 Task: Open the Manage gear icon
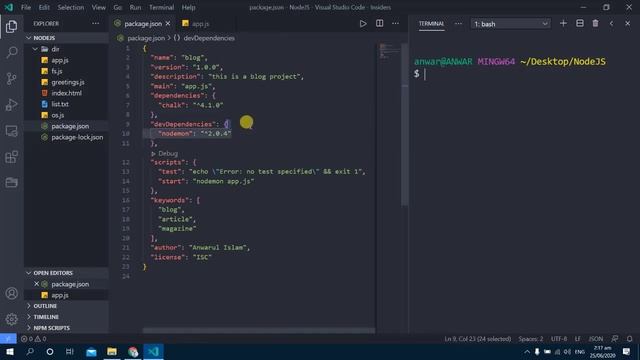[x=11, y=319]
